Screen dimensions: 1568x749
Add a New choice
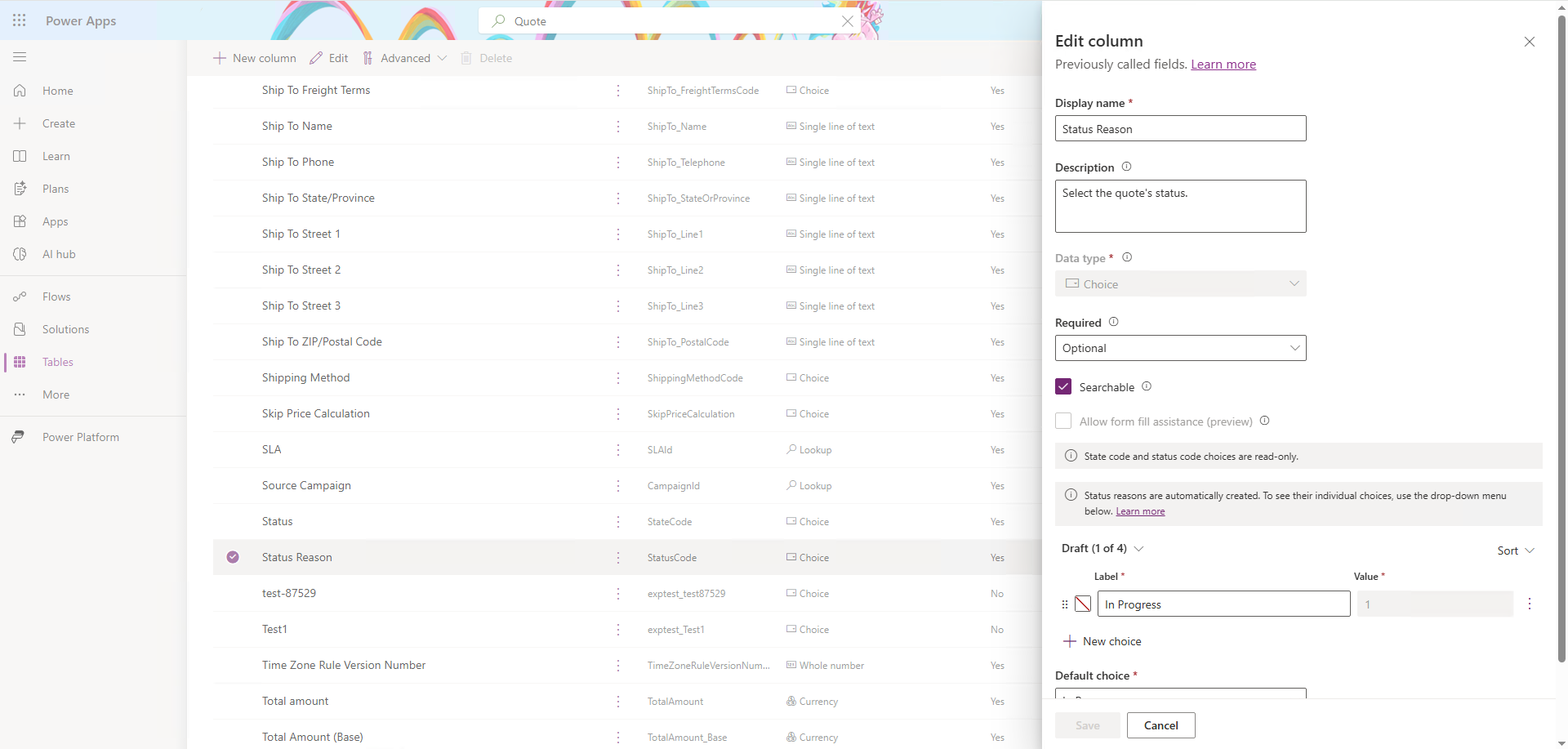tap(1102, 641)
